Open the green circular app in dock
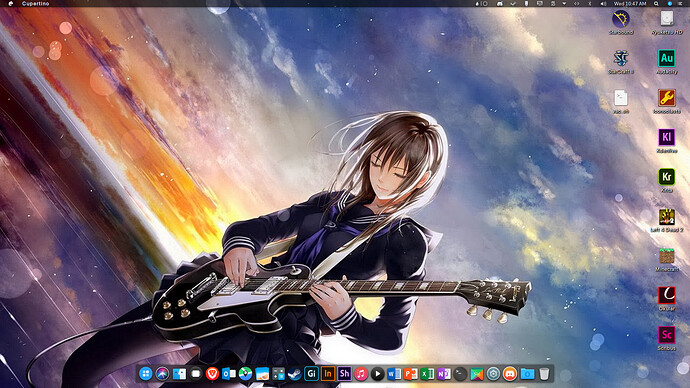The height and width of the screenshot is (388, 690). tap(246, 374)
